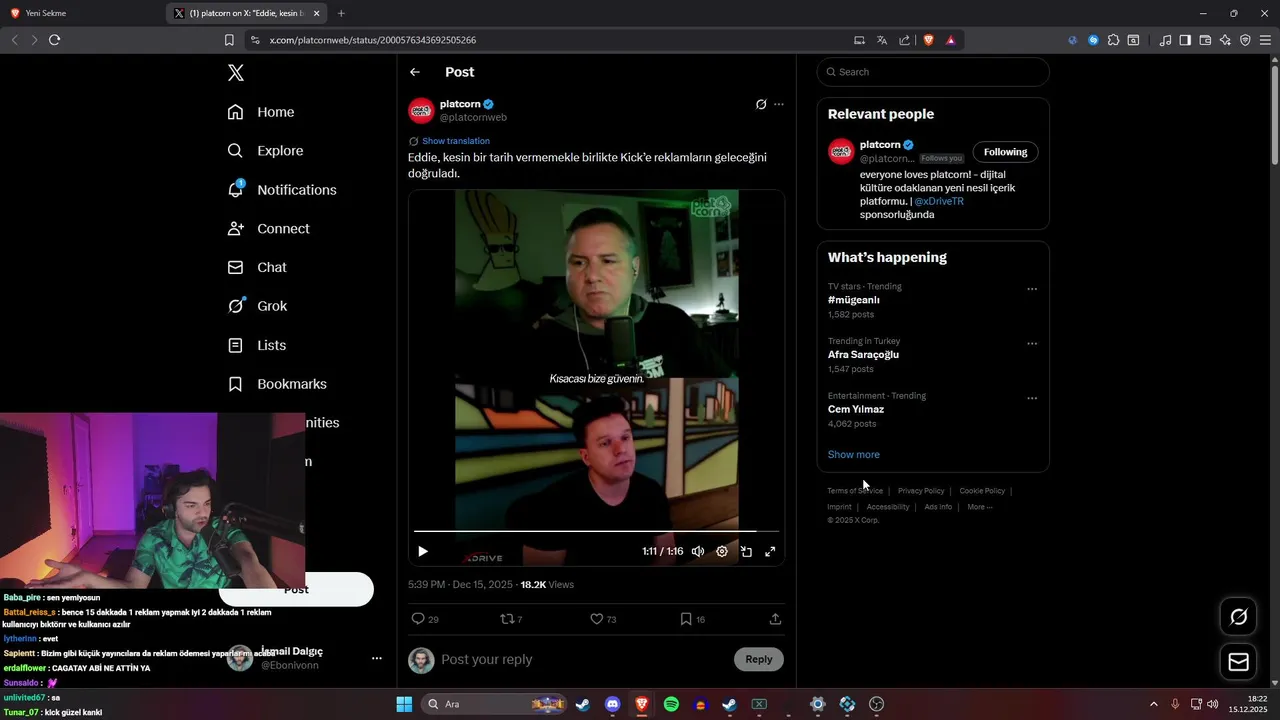Repost using the icon showing 7

507,619
